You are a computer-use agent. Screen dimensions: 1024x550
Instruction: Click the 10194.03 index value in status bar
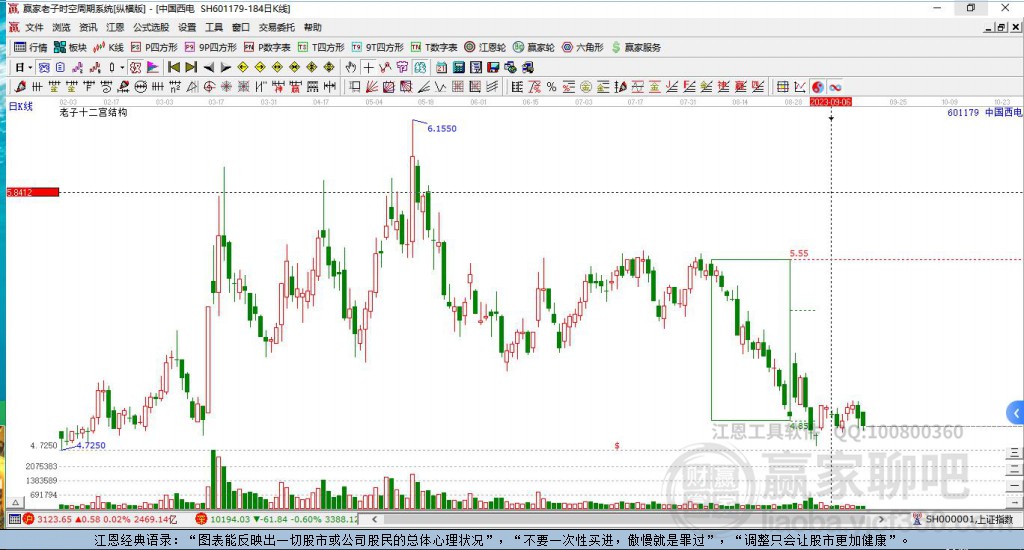click(231, 519)
